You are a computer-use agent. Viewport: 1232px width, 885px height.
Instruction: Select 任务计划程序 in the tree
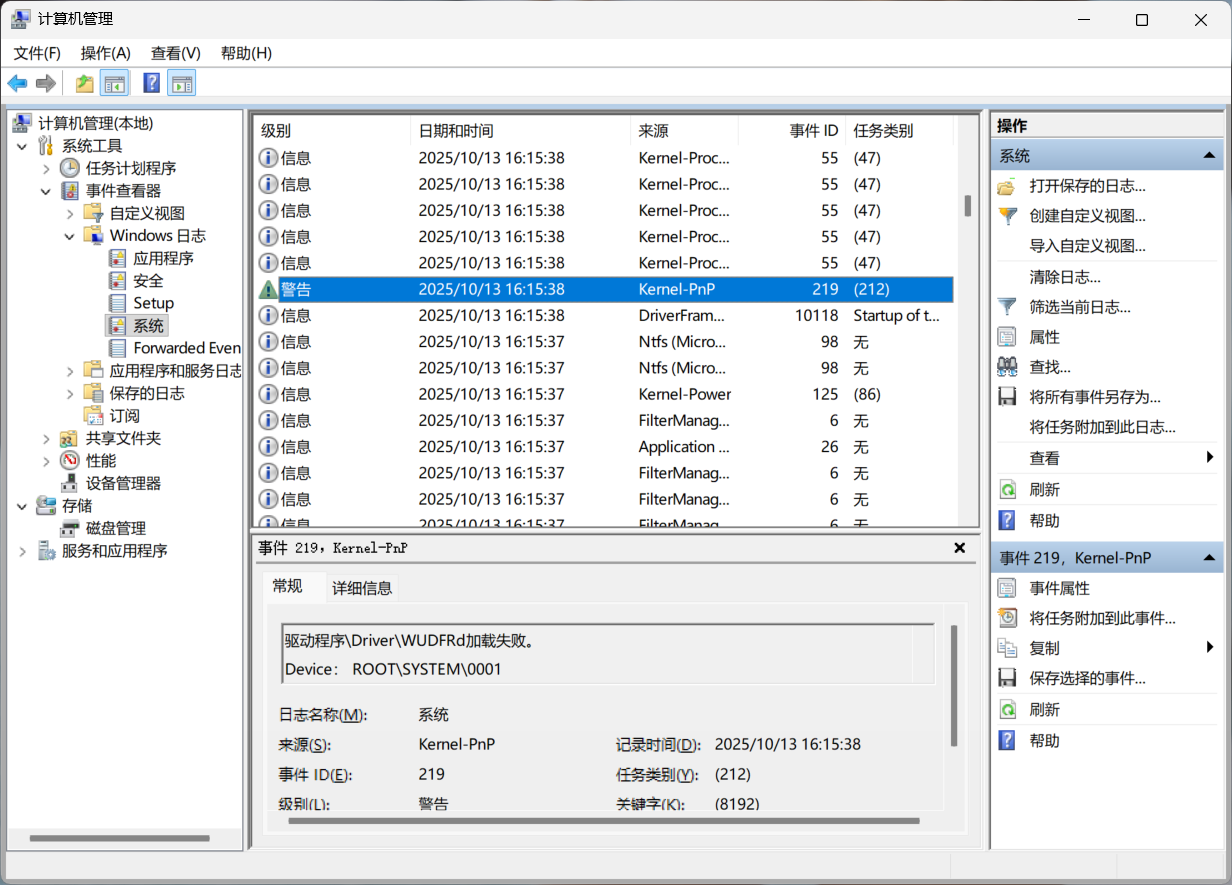[x=131, y=168]
